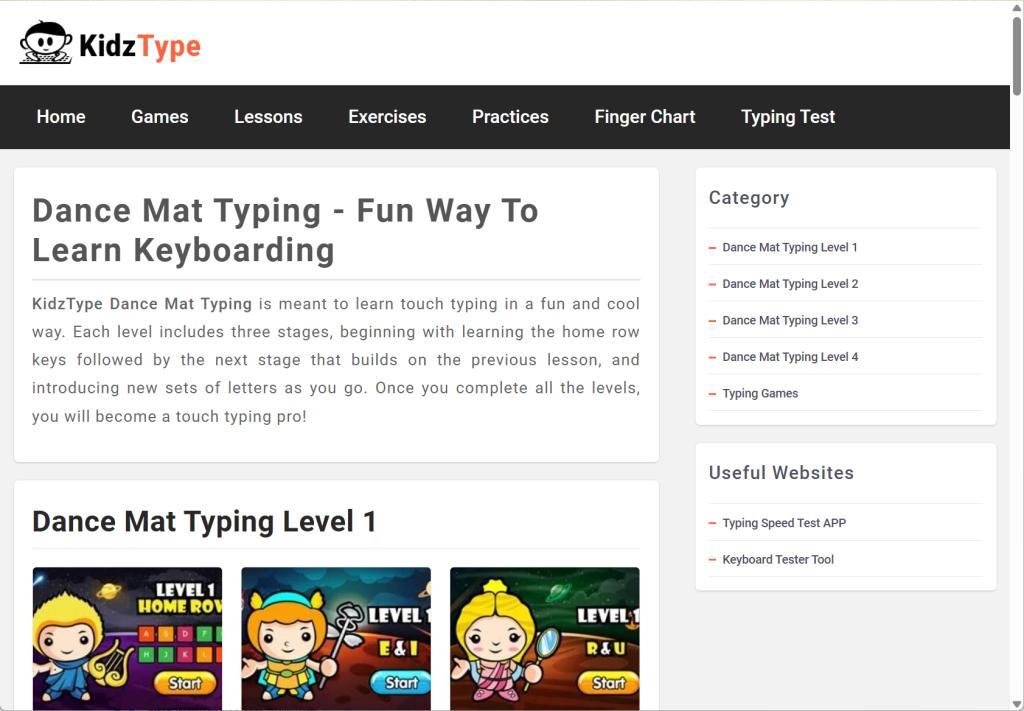Open Dance Mat Typing Level 4 category
Screen dimensions: 1024x711
point(789,357)
